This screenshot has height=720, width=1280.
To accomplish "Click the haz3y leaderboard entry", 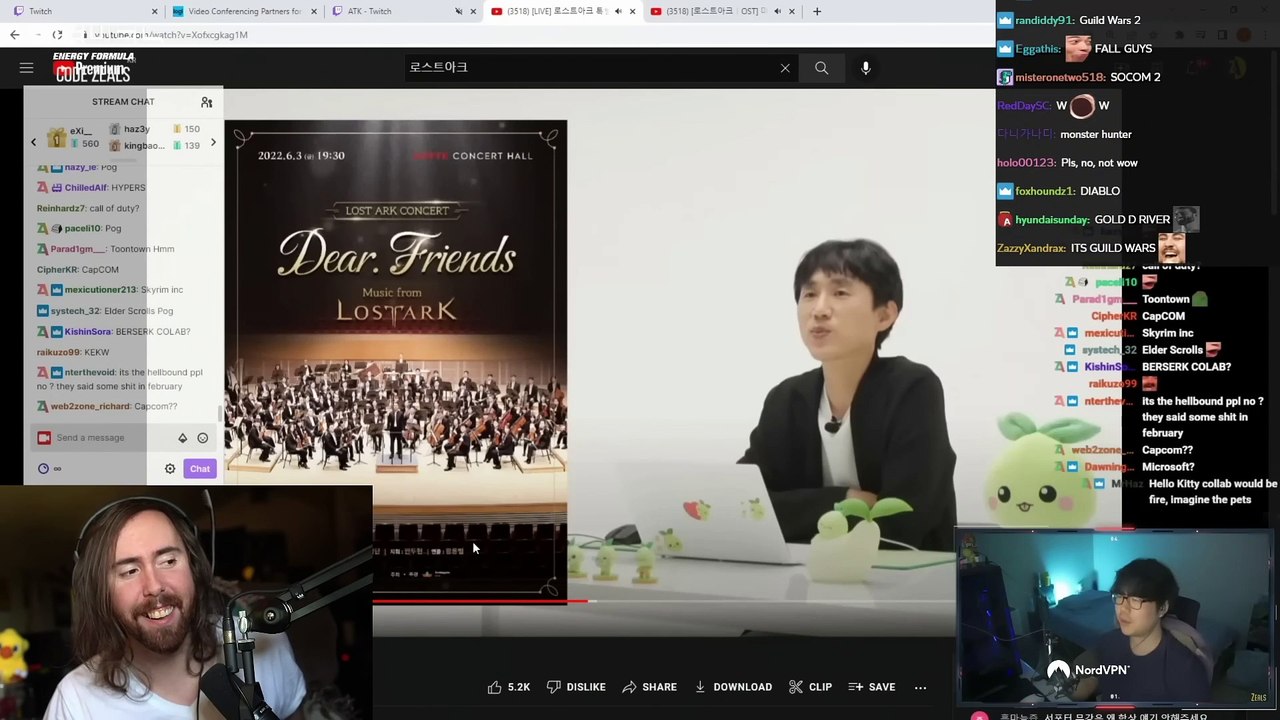I will click(x=155, y=129).
